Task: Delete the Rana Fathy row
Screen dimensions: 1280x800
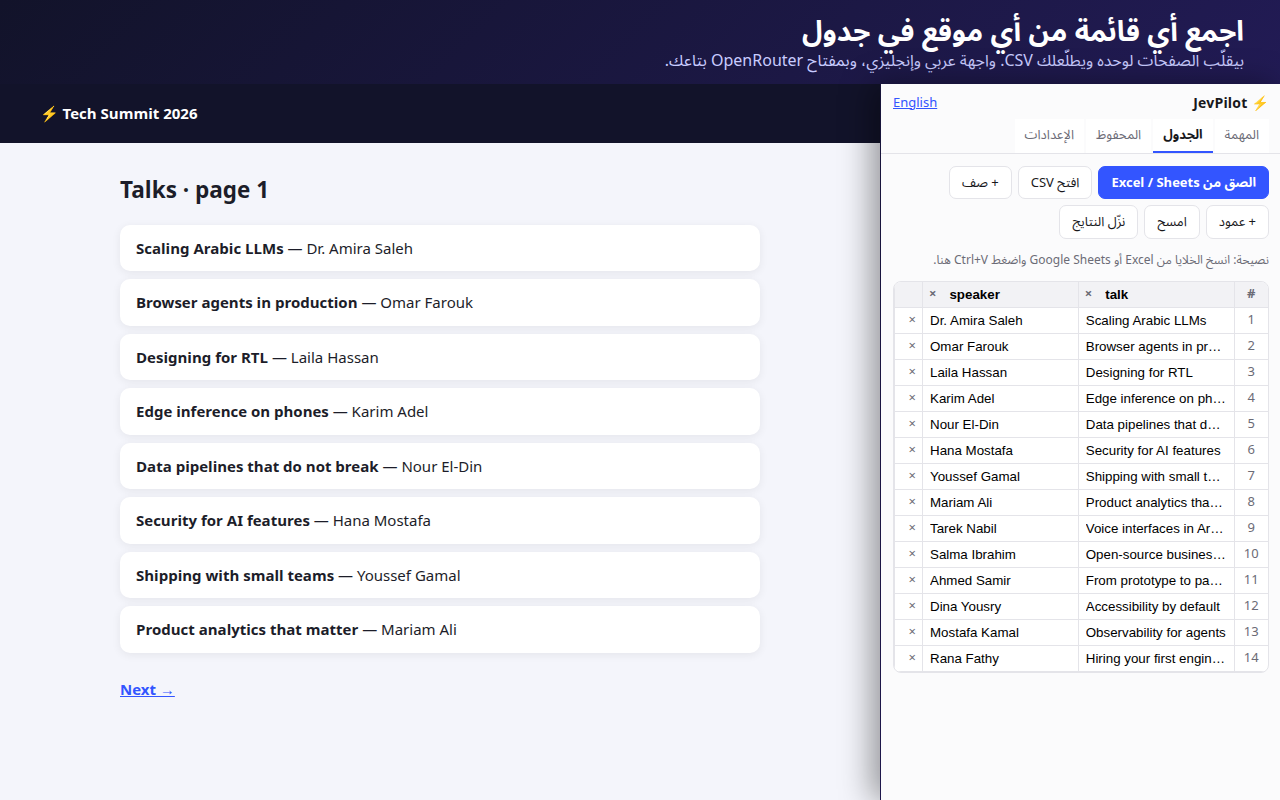Action: click(912, 658)
